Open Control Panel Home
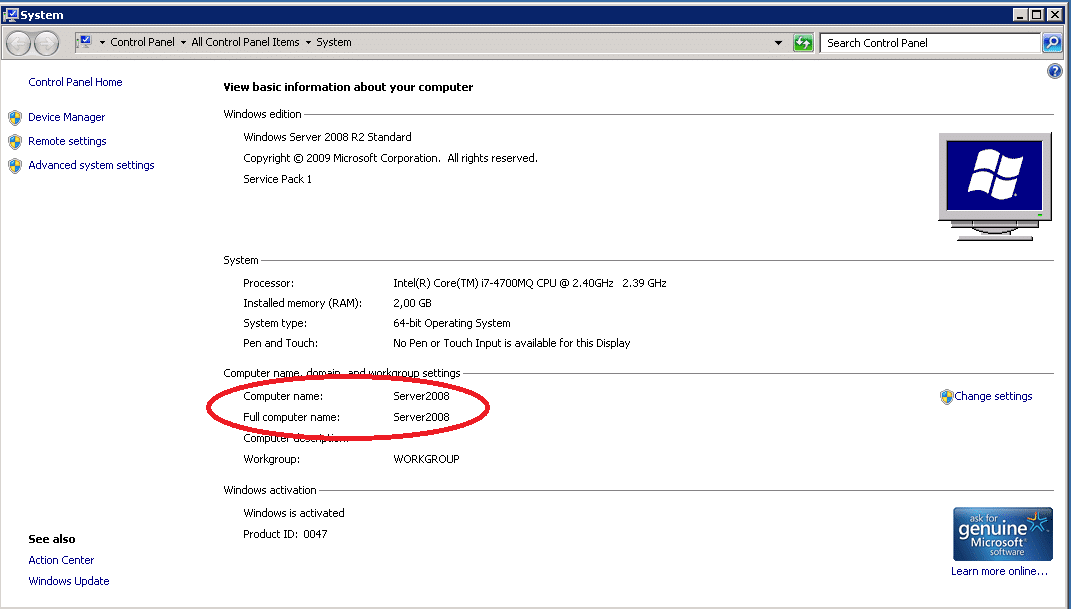Screen dimensions: 1071x609 75,82
